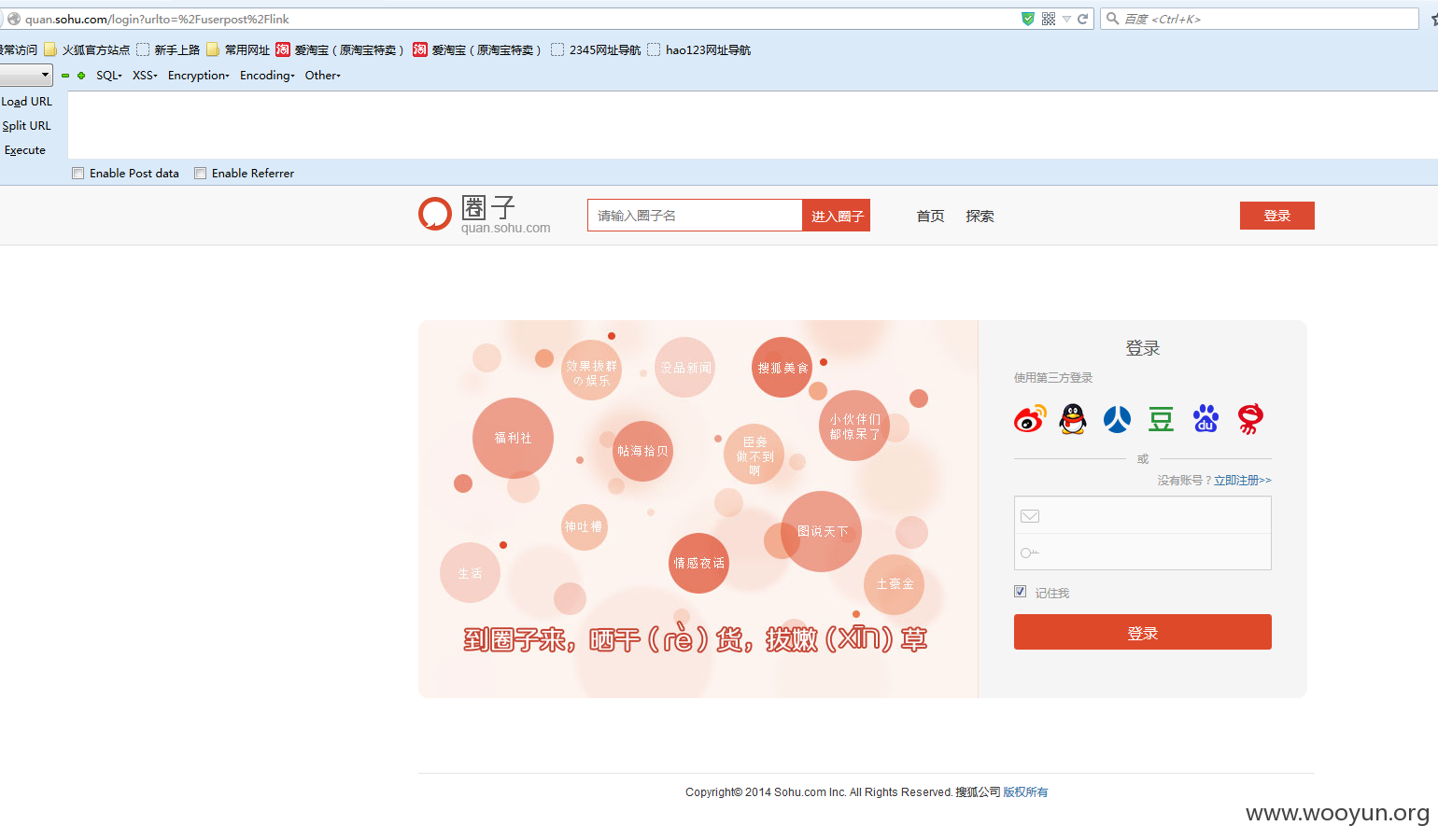Click the 土豪金 bubble
Viewport: 1438px width, 840px height.
(895, 584)
